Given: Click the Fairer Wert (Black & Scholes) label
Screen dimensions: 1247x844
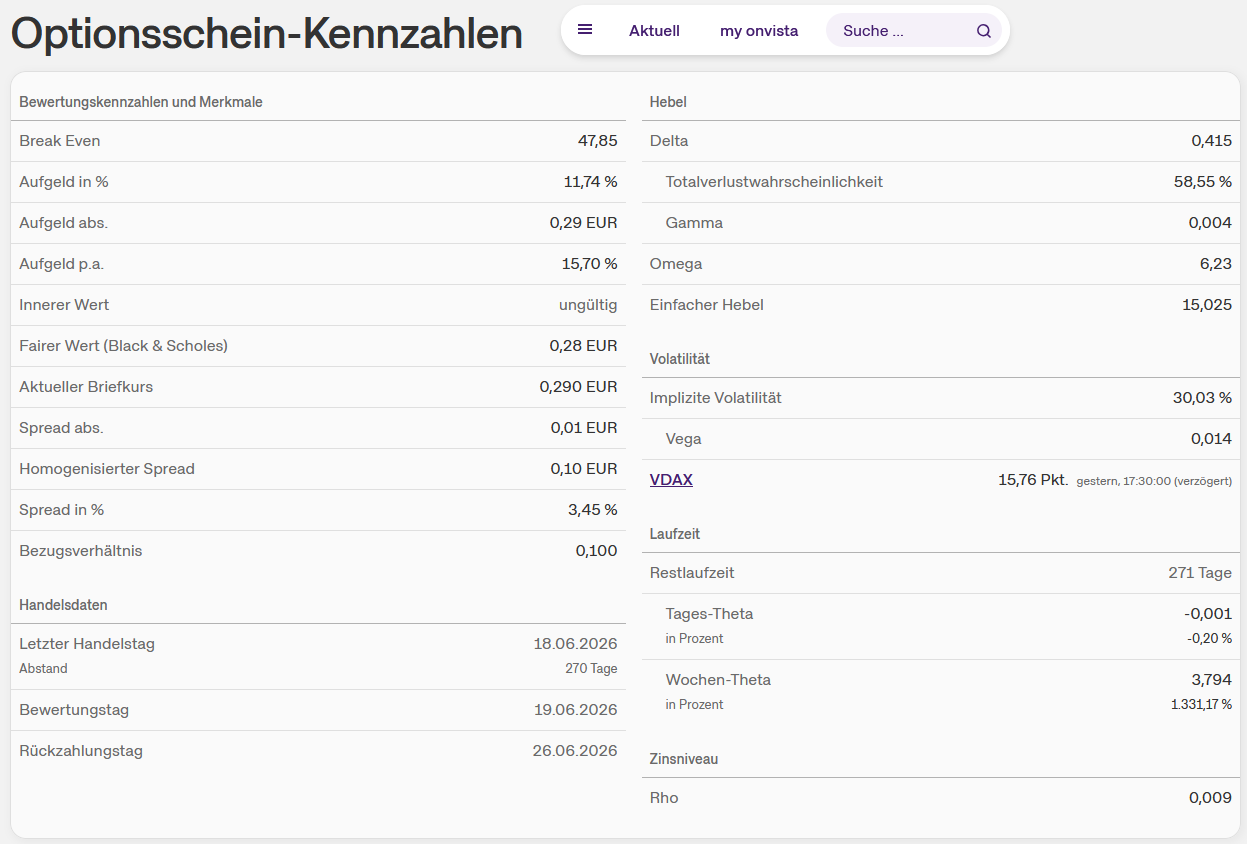Looking at the screenshot, I should click(124, 346).
